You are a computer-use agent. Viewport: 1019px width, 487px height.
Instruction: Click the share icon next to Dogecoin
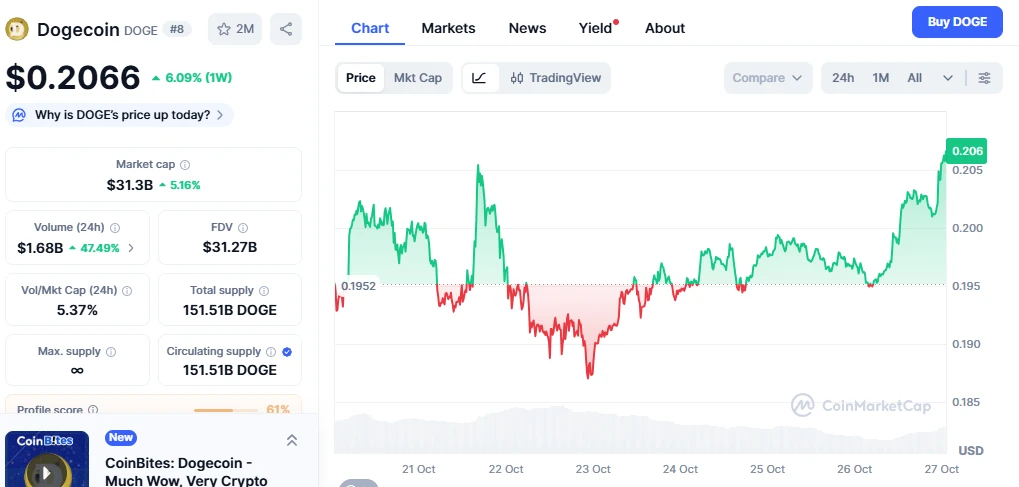pyautogui.click(x=286, y=29)
